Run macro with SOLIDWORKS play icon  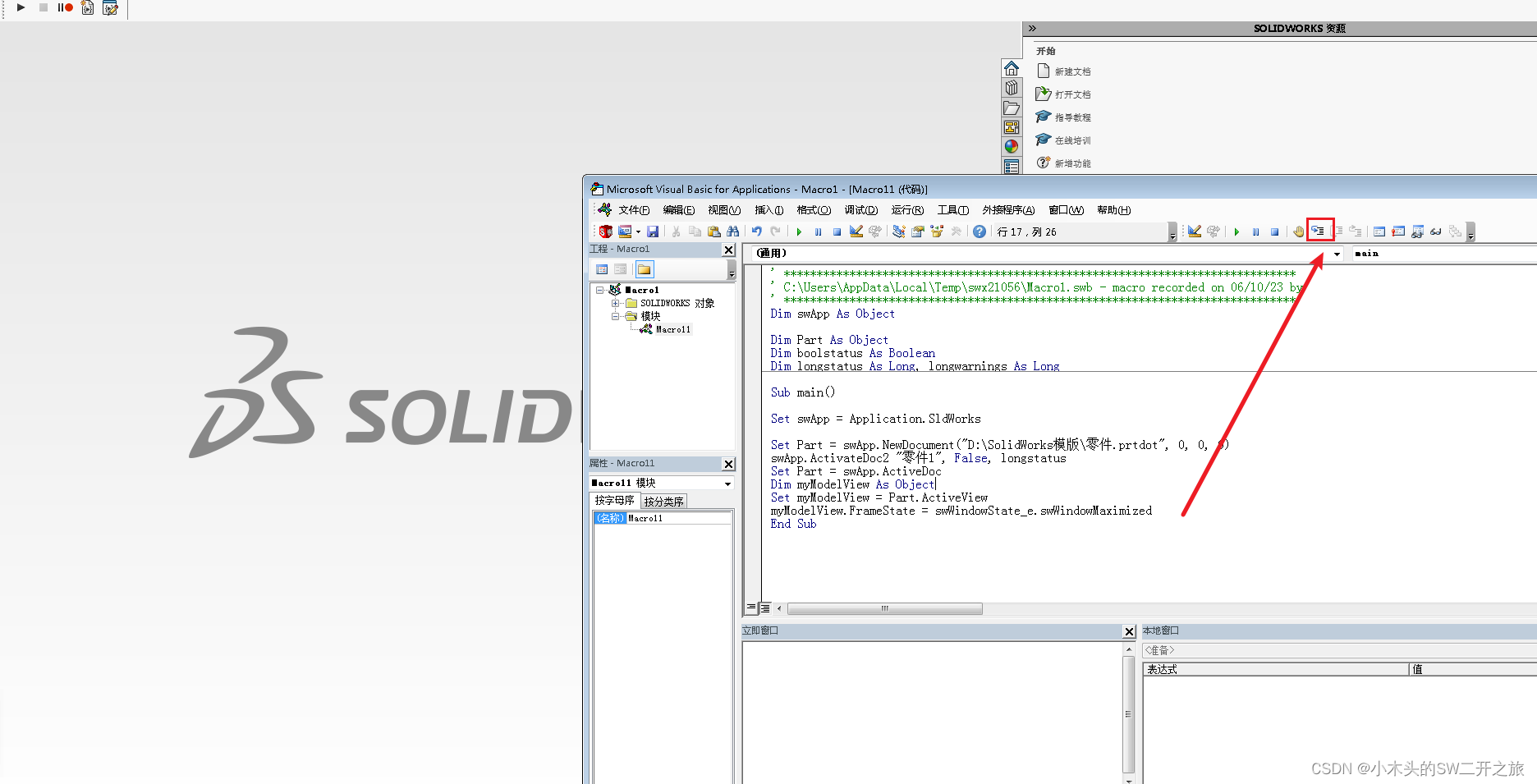21,7
